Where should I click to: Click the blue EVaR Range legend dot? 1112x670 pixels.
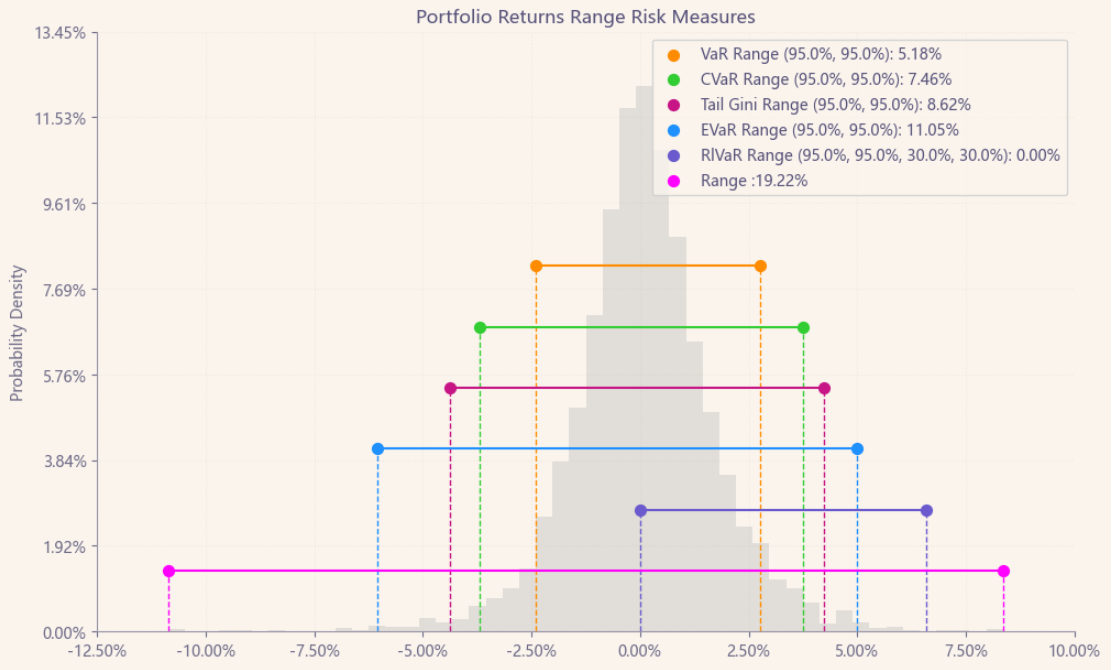pyautogui.click(x=673, y=130)
